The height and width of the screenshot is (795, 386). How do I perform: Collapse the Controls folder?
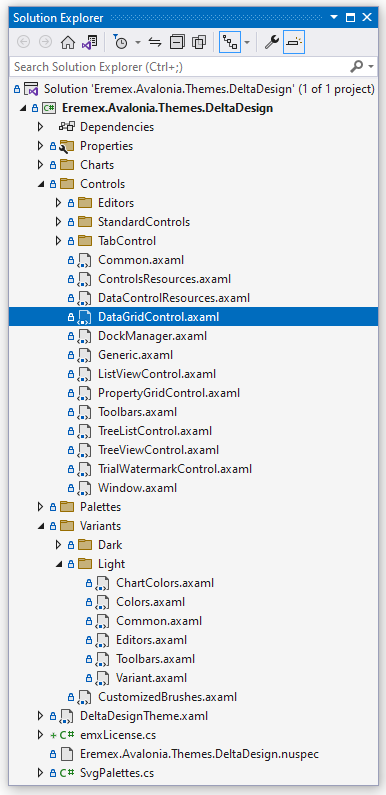(x=41, y=184)
